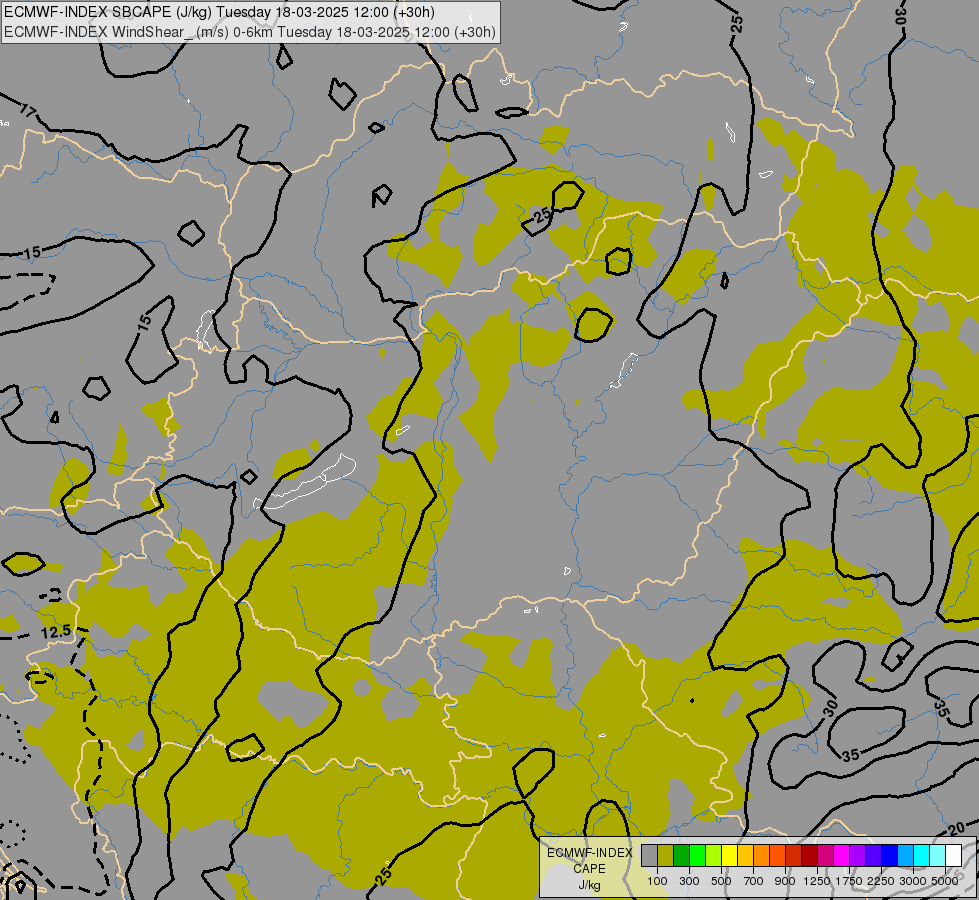
Task: Click the 17 wind shear contour label
Action: (x=28, y=112)
